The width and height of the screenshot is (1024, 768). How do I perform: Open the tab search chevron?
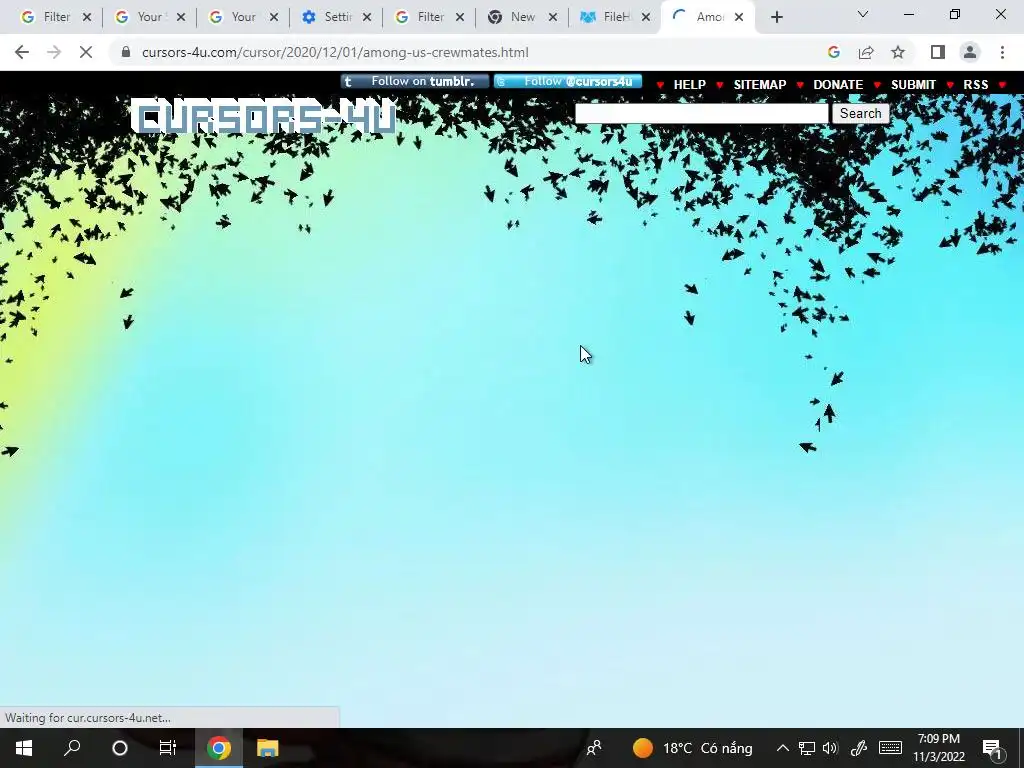coord(863,14)
